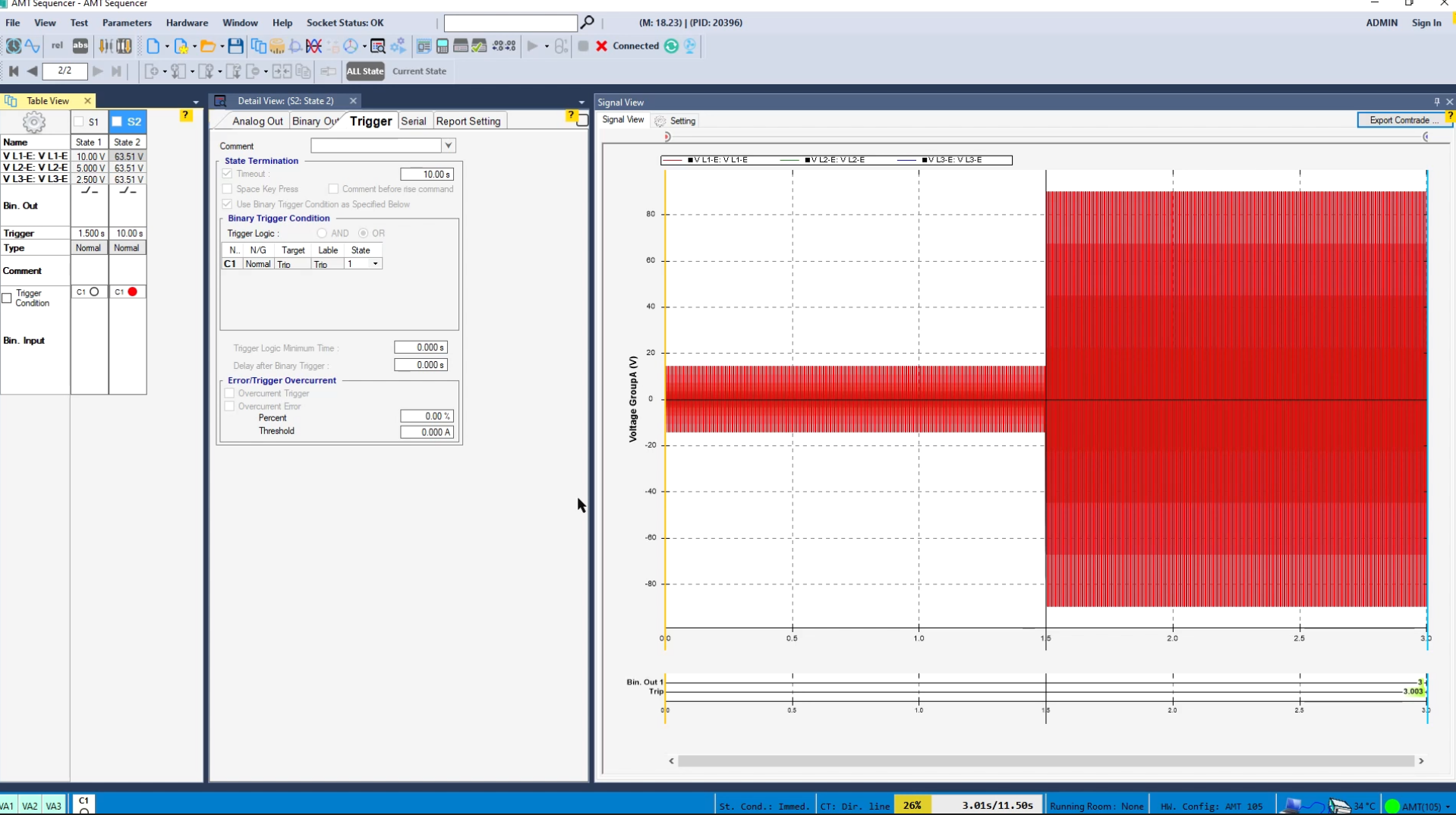Click the Save file icon in toolbar
1456x815 pixels.
click(x=235, y=46)
